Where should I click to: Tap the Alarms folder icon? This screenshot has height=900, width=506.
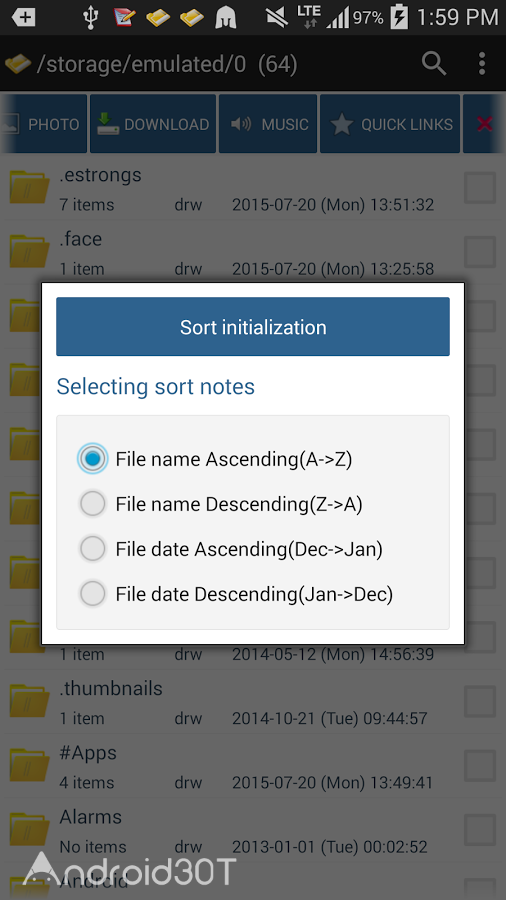(29, 830)
